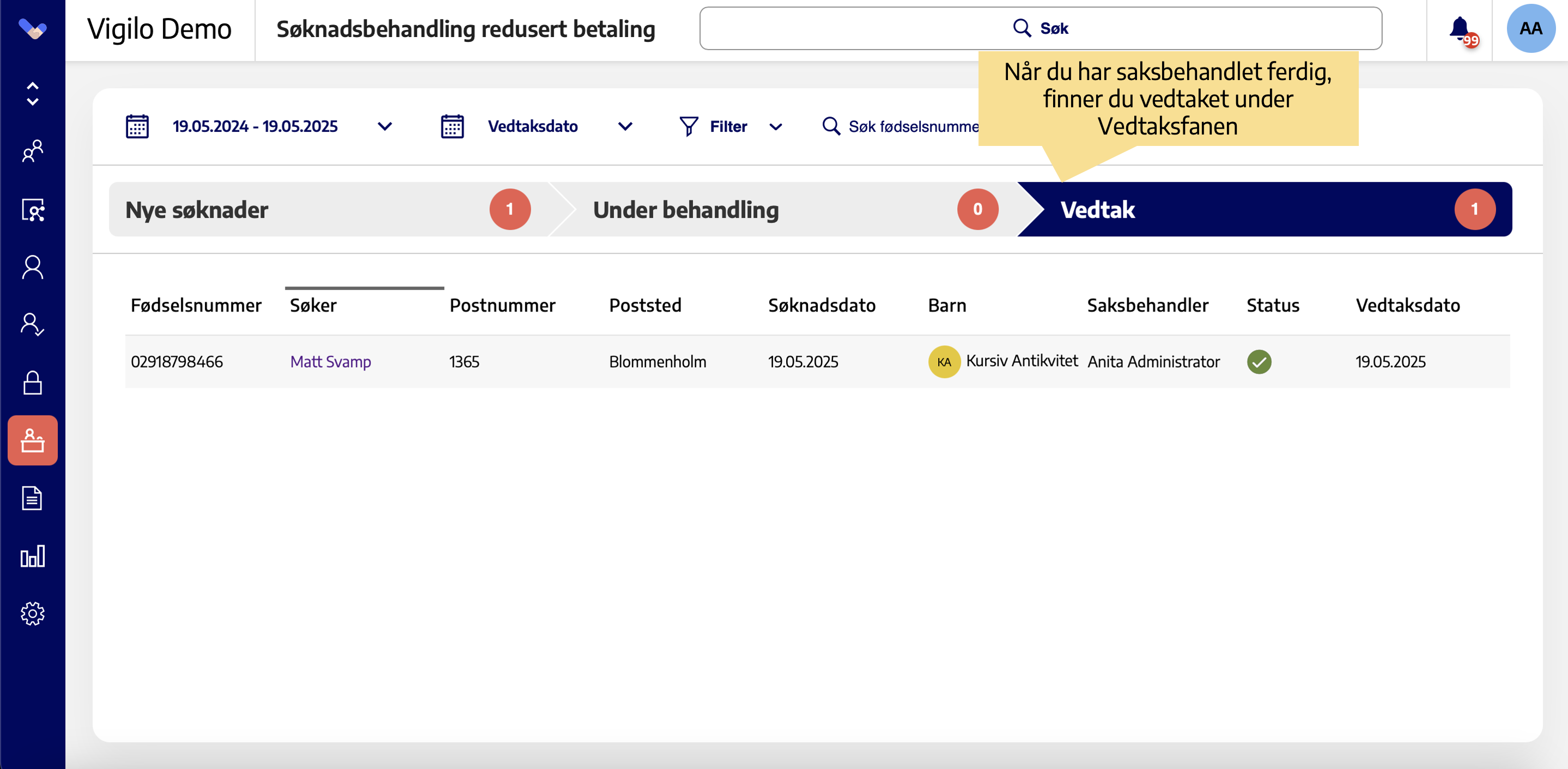The height and width of the screenshot is (769, 1568).
Task: Select the highlighted case handling sidebar icon
Action: (x=32, y=441)
